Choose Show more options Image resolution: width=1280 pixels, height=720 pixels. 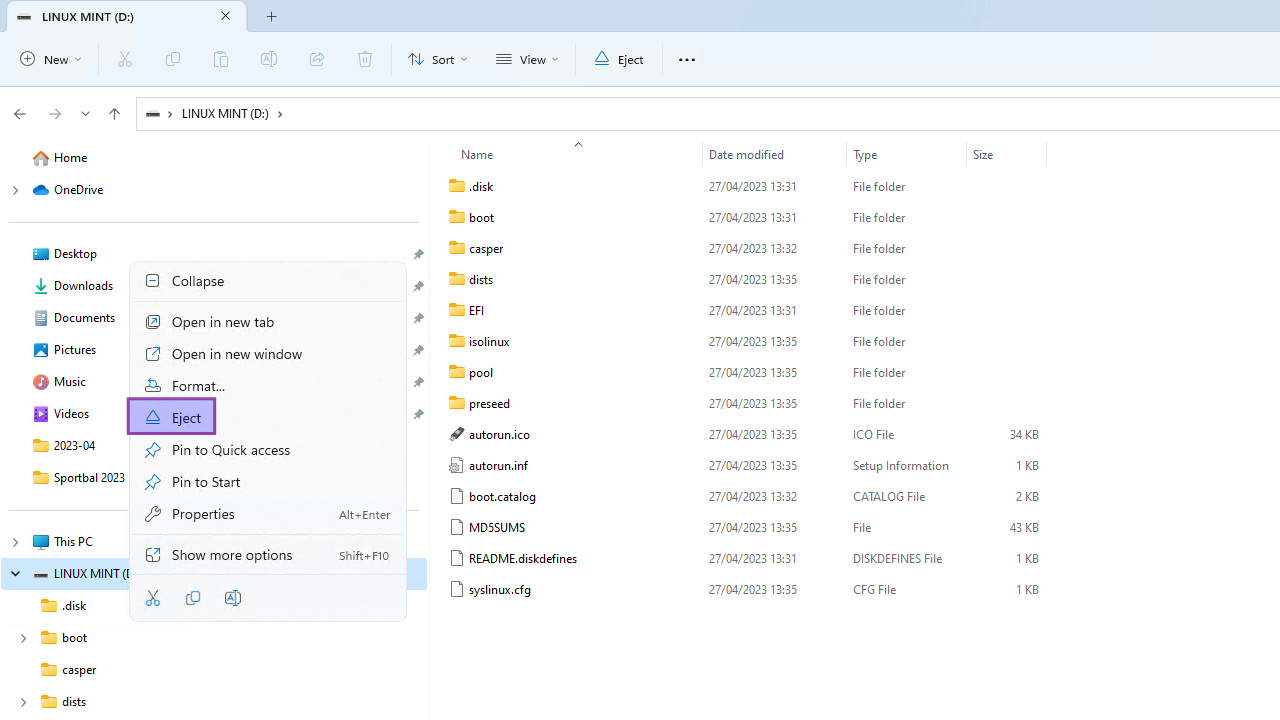point(268,555)
